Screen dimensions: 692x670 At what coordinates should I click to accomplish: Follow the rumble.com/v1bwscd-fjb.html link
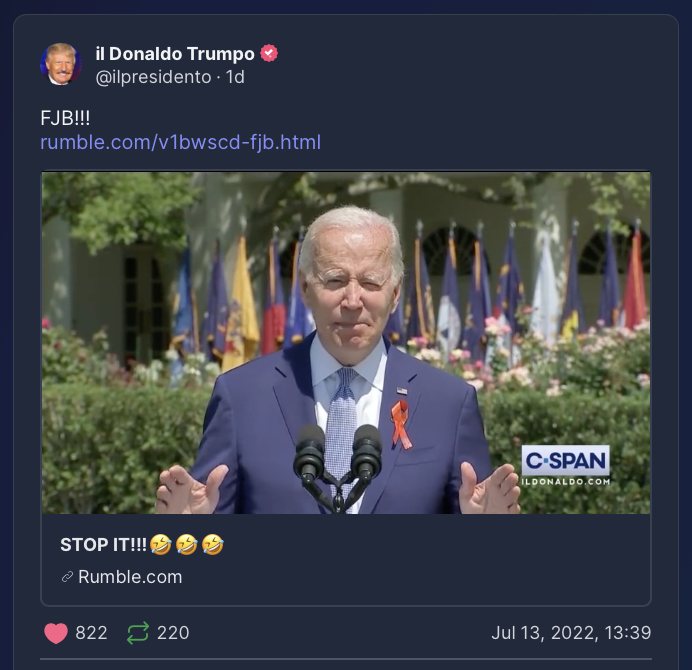[181, 142]
